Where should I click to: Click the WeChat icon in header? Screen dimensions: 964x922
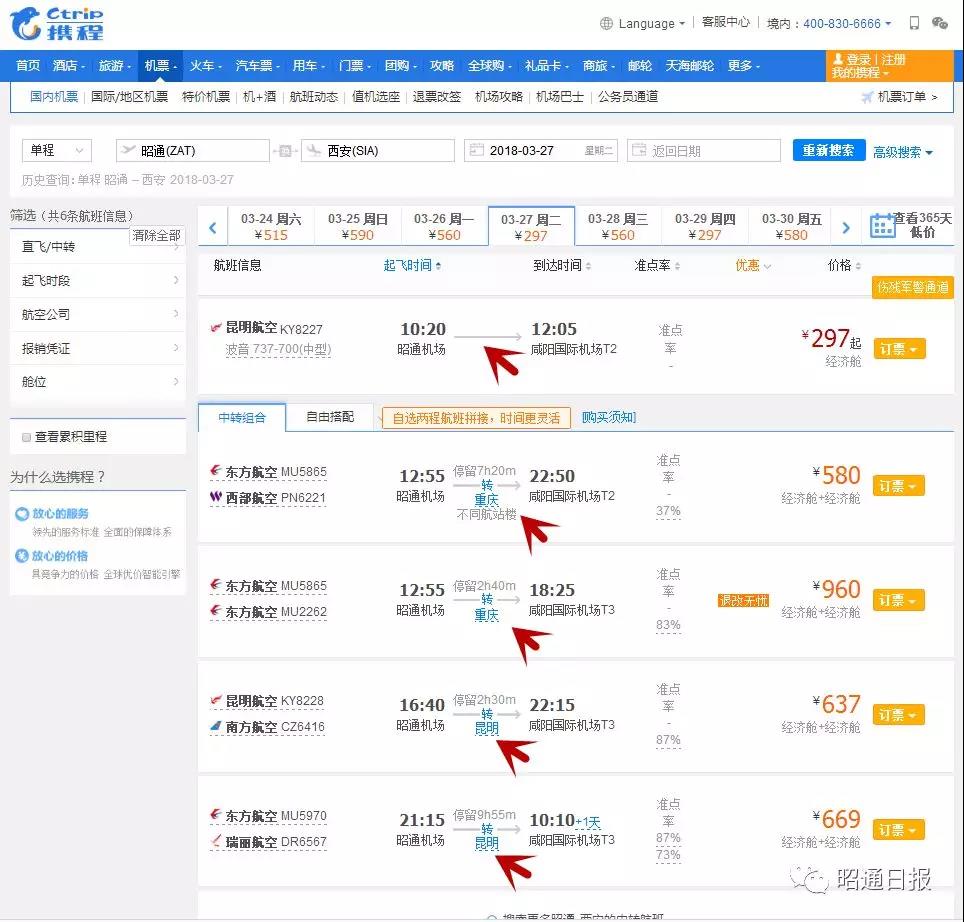coord(939,23)
